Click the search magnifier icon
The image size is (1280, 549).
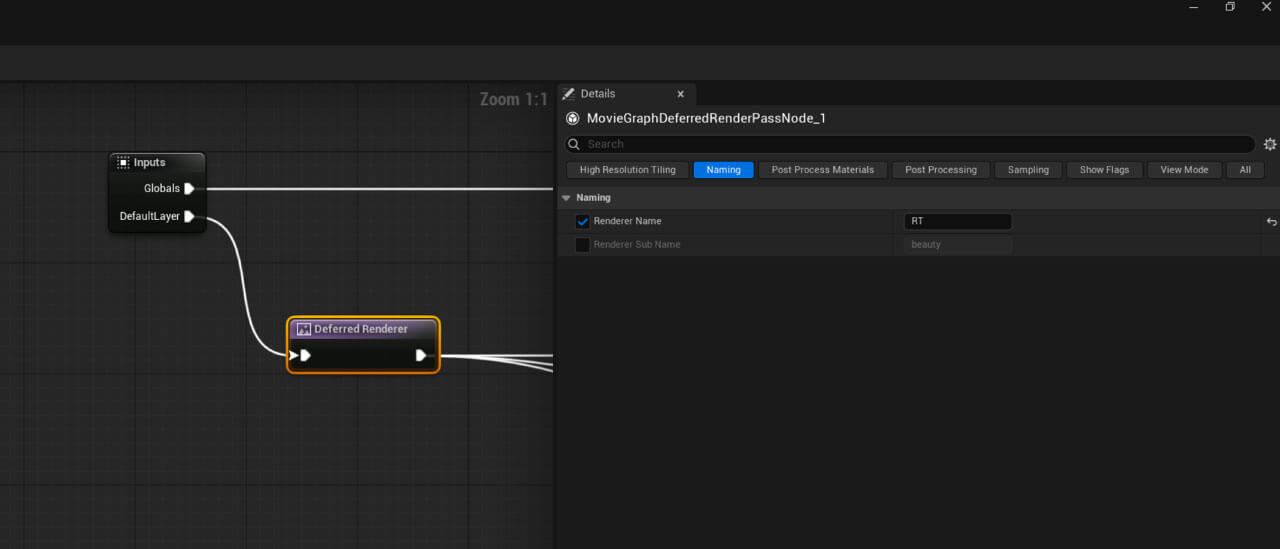574,144
